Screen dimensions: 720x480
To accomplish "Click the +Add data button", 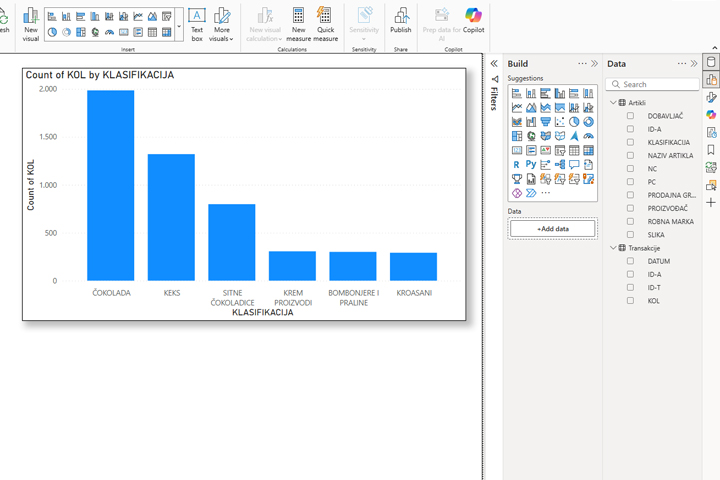I will [552, 229].
